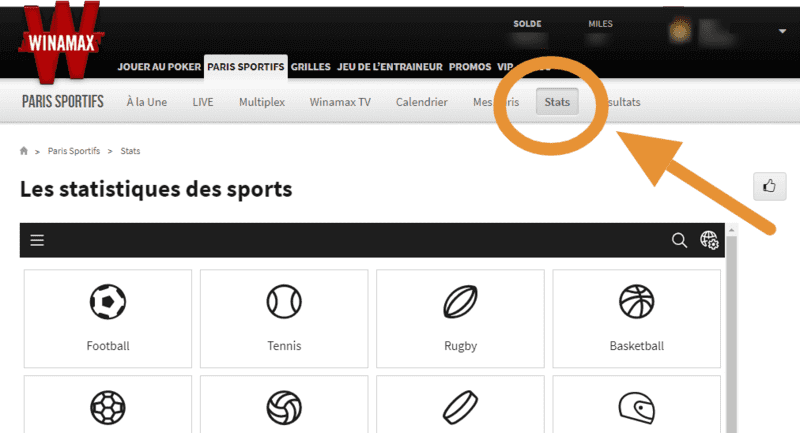Open the stats search magnifier

tap(679, 240)
